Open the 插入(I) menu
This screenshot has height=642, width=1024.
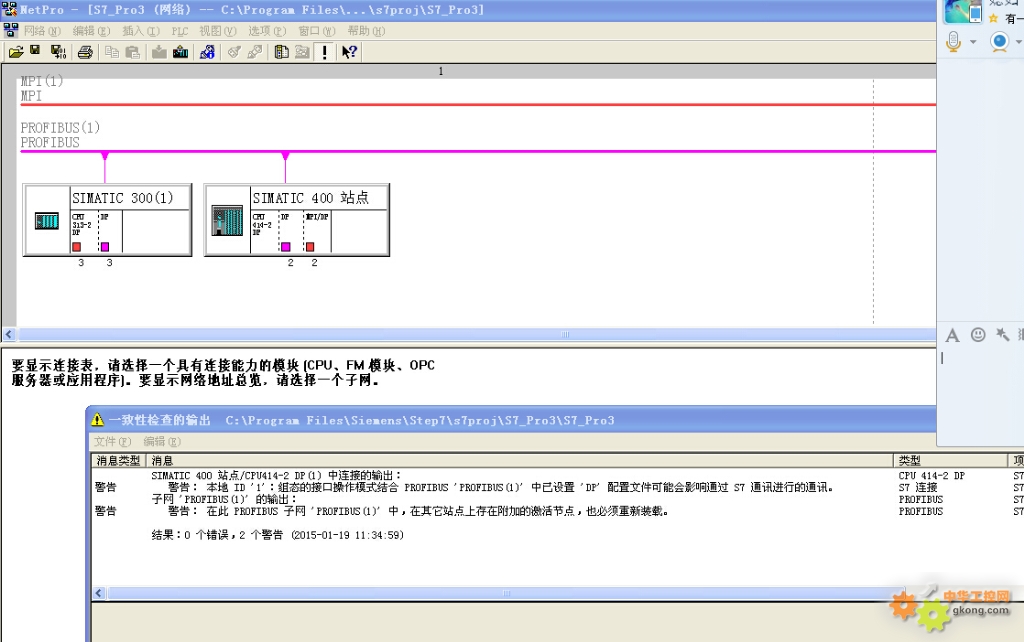click(x=140, y=31)
